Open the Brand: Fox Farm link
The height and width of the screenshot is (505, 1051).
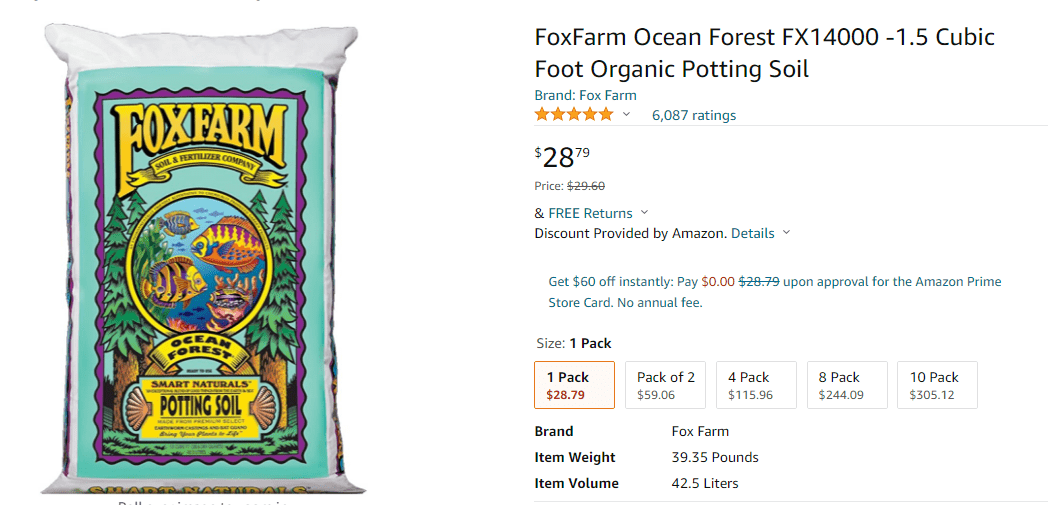[585, 95]
